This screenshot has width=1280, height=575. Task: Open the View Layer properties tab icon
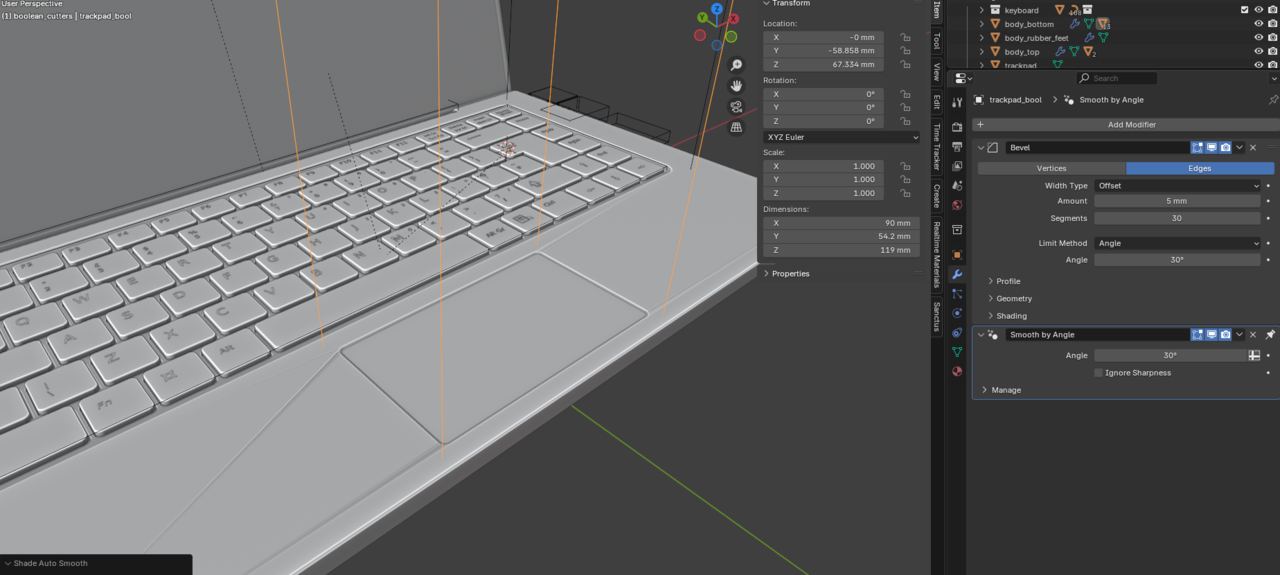click(957, 166)
